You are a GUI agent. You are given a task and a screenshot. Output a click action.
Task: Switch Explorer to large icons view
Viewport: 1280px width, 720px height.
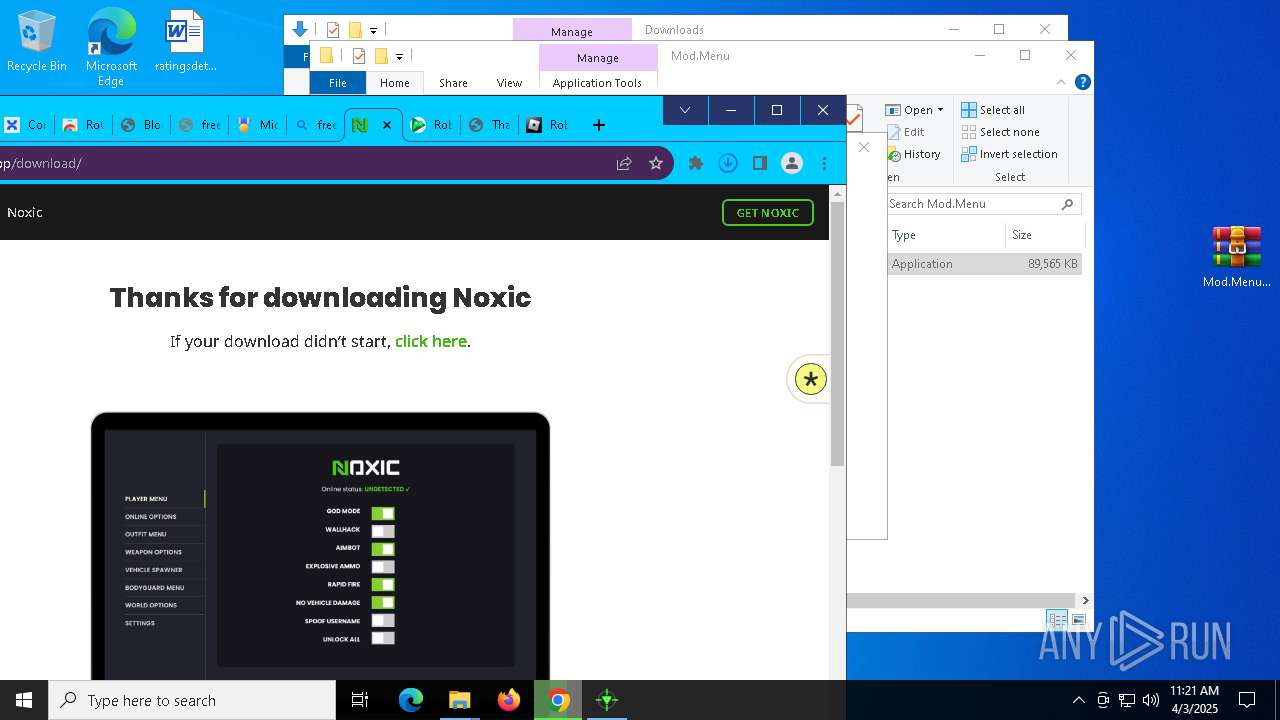coord(1079,620)
